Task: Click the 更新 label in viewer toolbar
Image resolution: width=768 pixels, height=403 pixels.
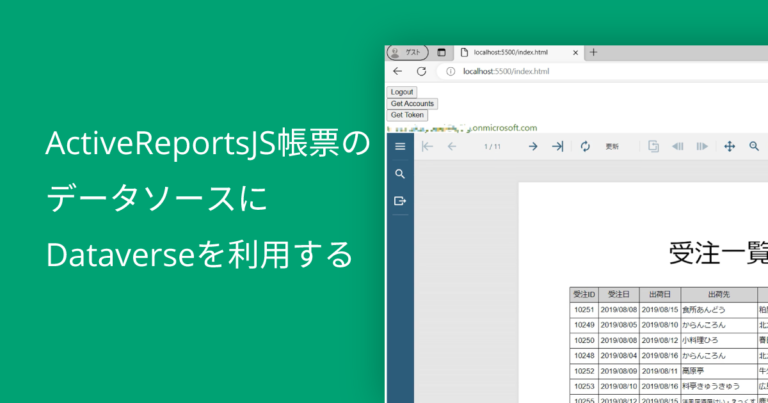Action: coord(612,146)
